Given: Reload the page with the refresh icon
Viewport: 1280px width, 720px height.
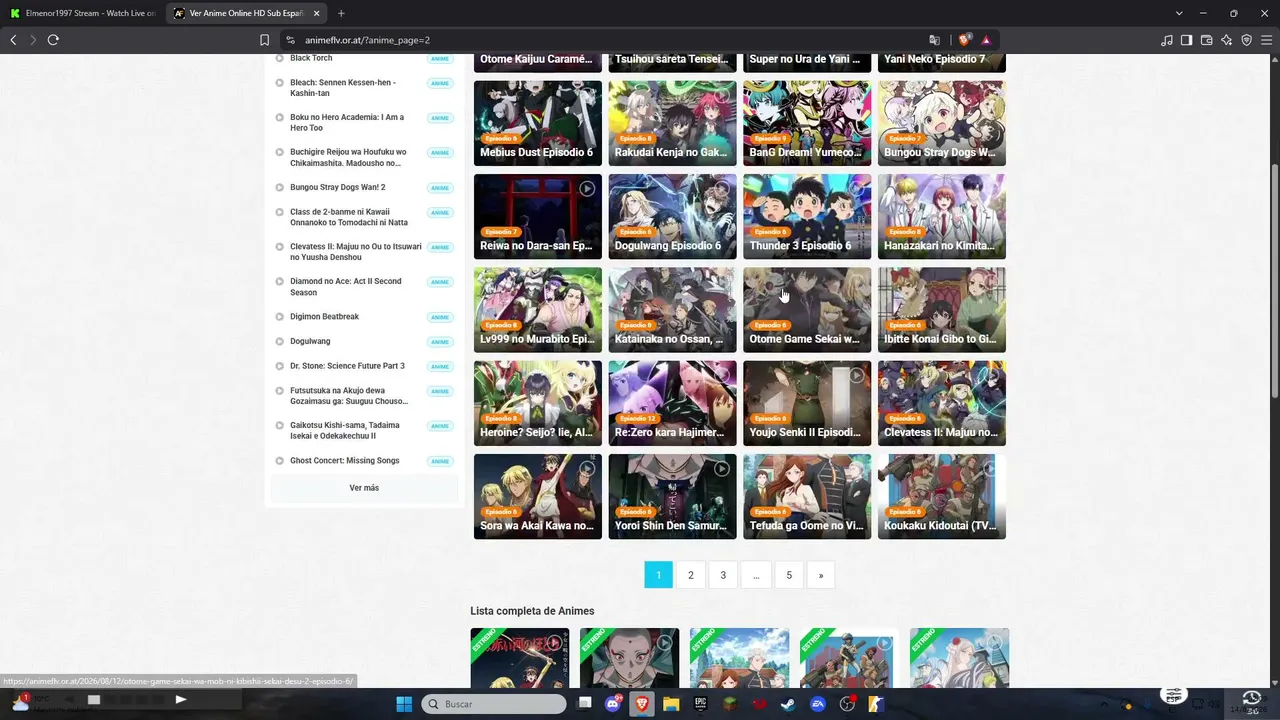Looking at the screenshot, I should (53, 40).
